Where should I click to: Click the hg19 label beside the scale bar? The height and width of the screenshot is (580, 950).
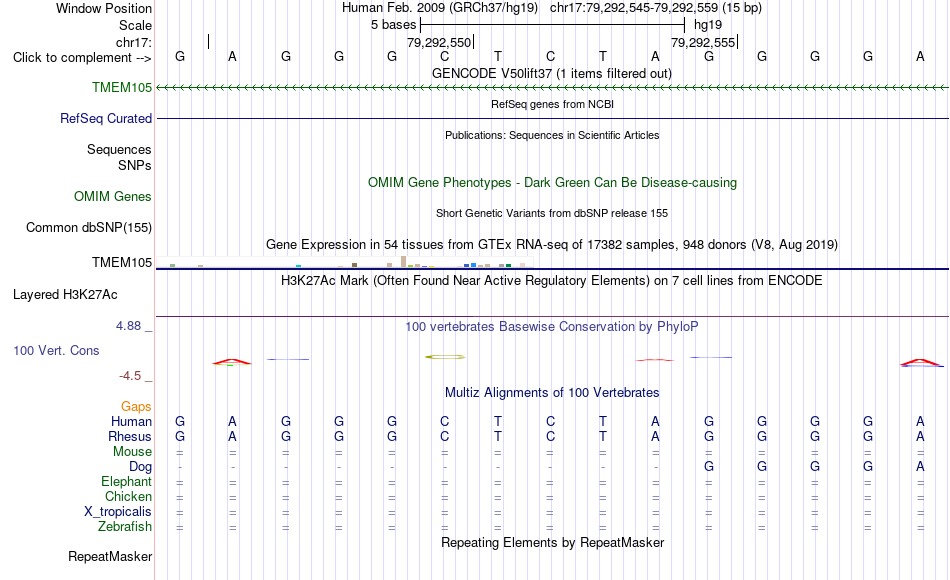point(708,25)
